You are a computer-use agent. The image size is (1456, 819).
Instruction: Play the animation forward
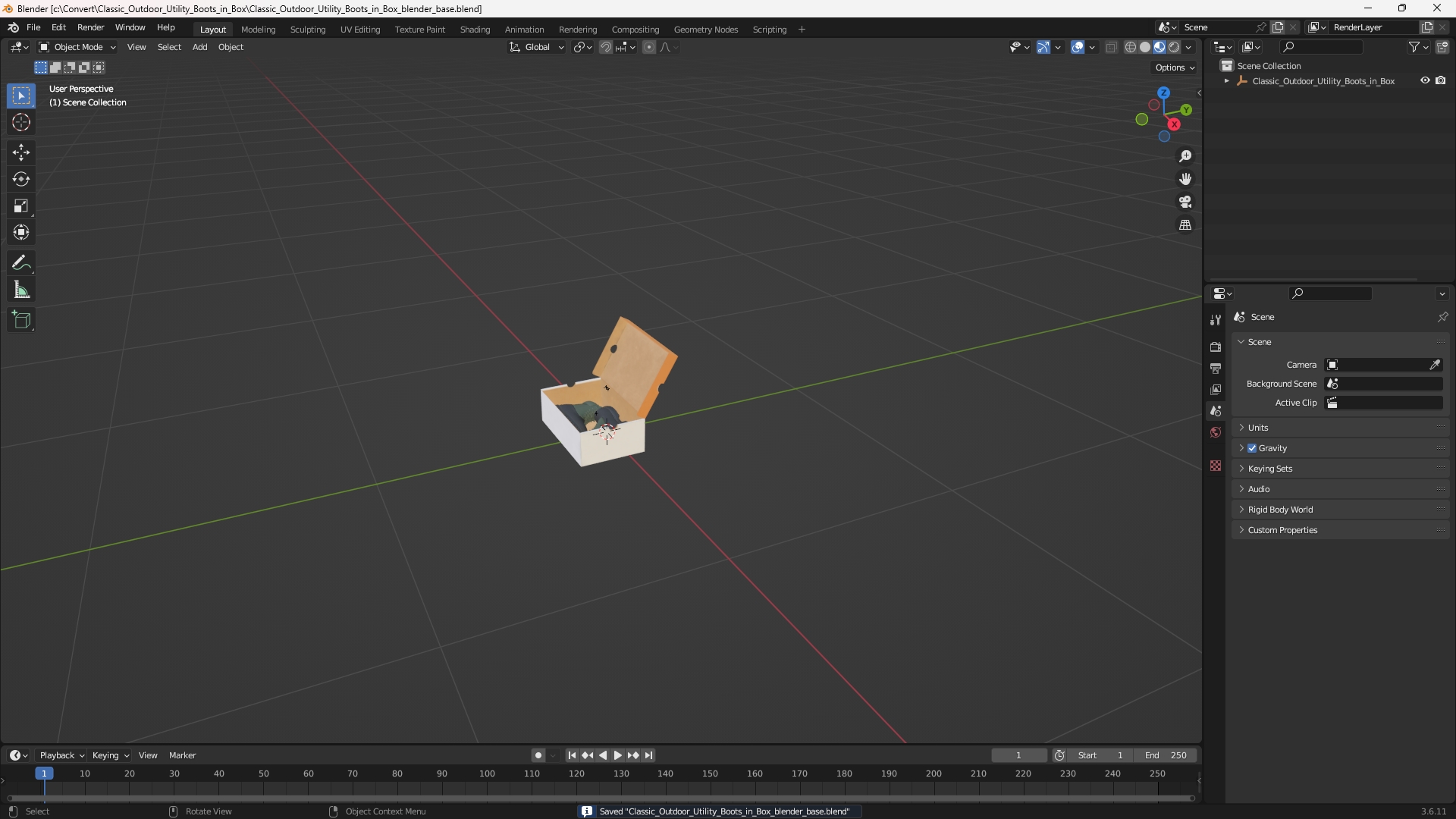617,755
